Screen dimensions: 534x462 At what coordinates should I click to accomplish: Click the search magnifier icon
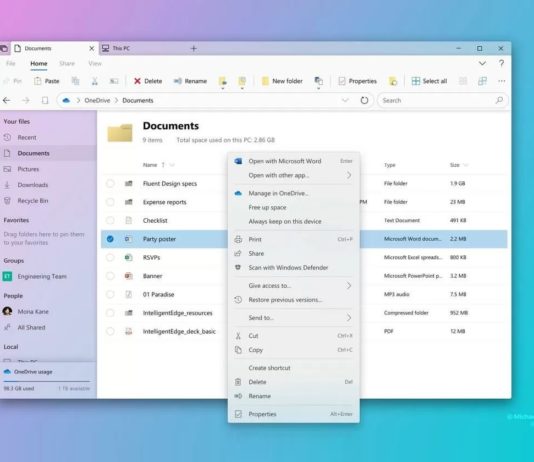pyautogui.click(x=499, y=100)
